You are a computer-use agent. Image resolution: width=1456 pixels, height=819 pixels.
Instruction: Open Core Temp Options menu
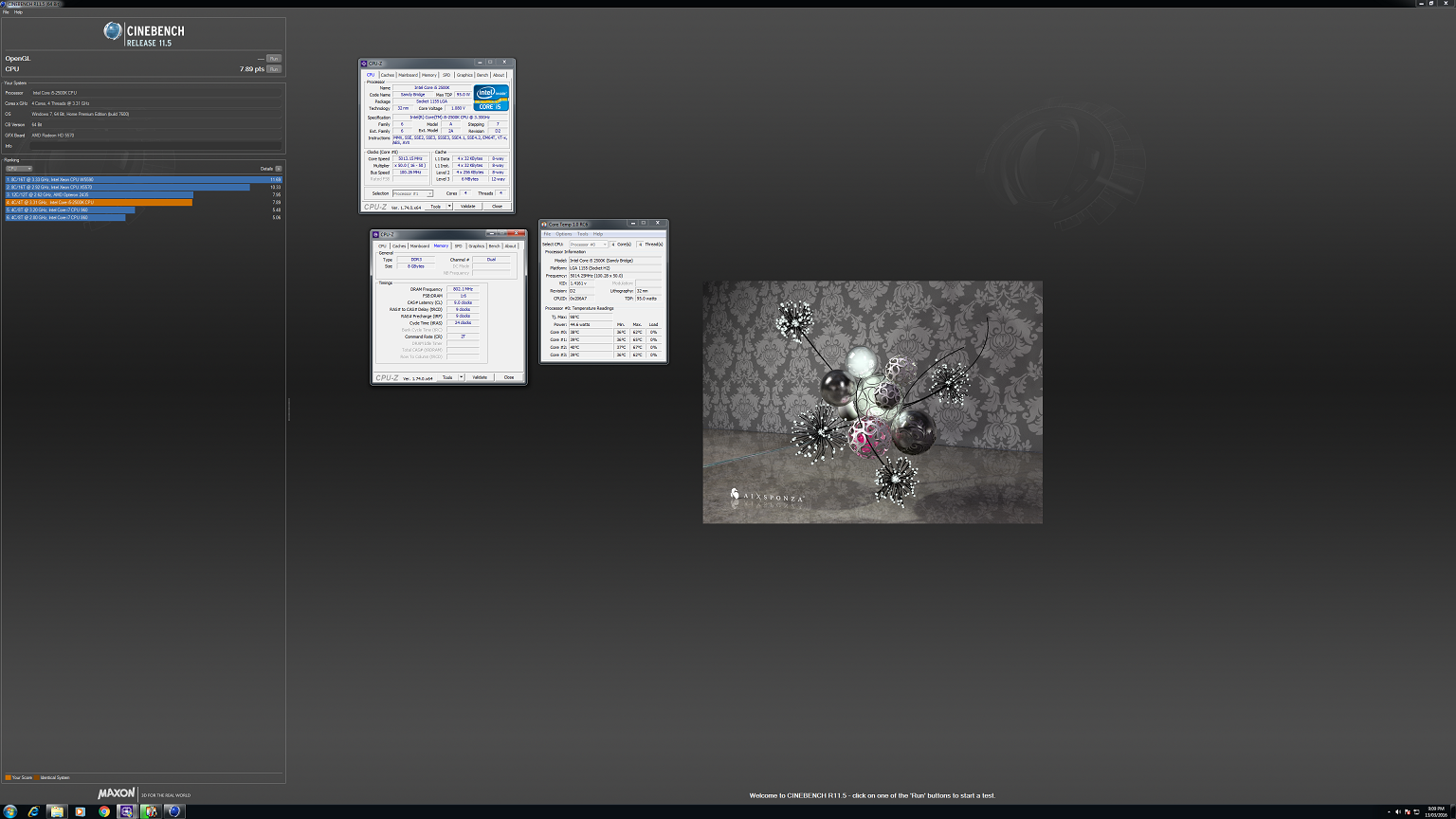click(x=564, y=233)
